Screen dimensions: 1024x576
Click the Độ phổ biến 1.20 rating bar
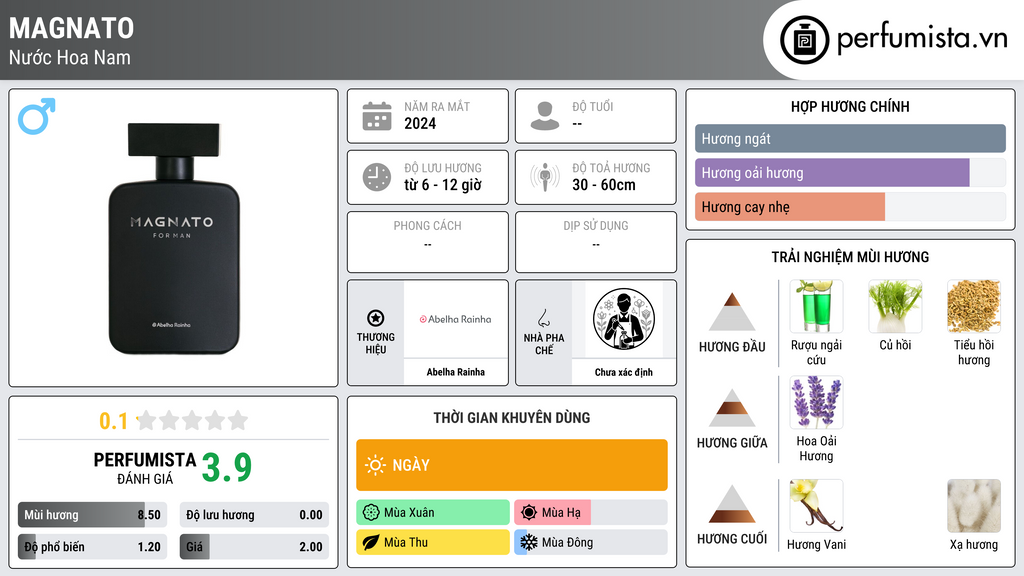(92, 547)
